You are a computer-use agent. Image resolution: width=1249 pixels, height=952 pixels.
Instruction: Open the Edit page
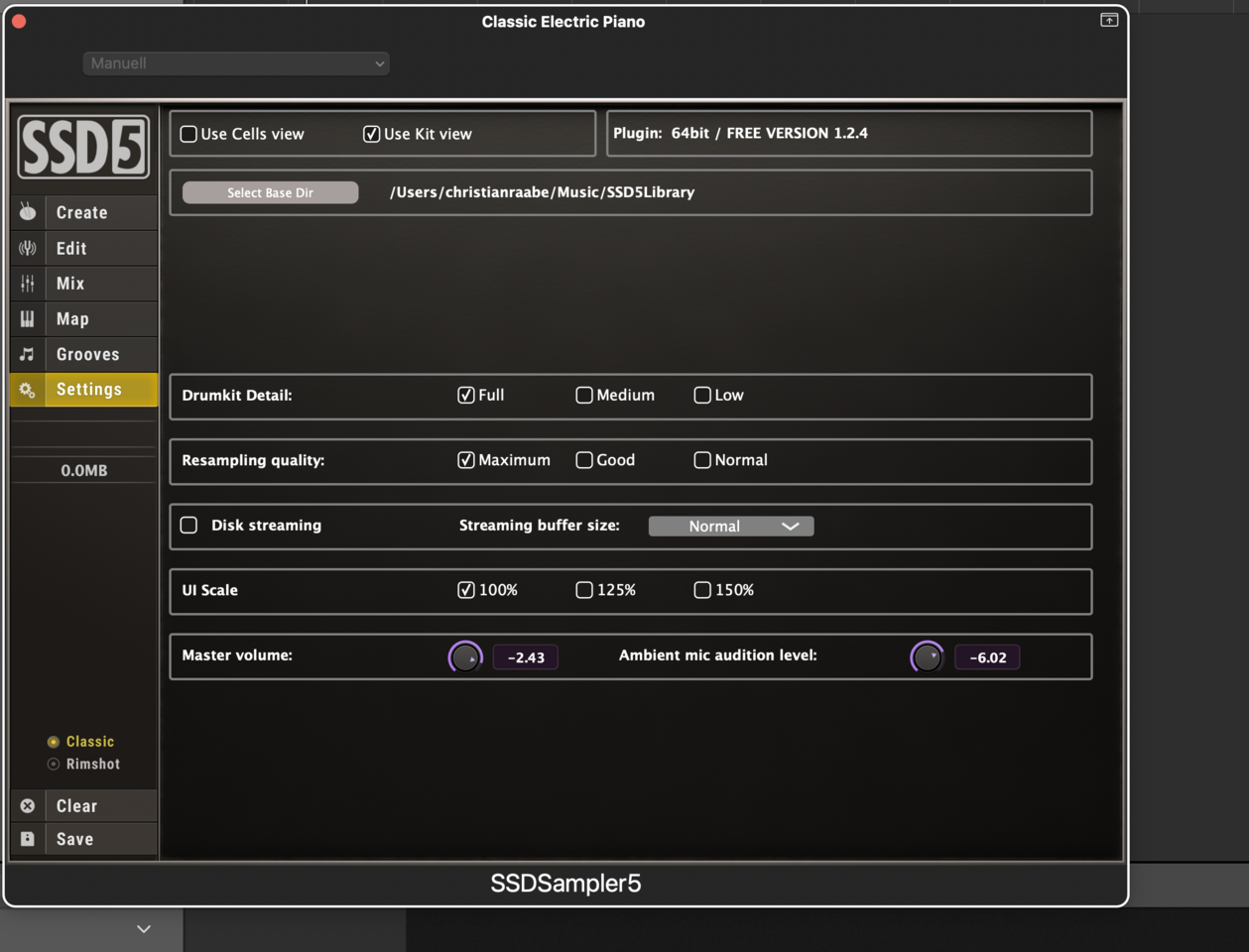83,248
